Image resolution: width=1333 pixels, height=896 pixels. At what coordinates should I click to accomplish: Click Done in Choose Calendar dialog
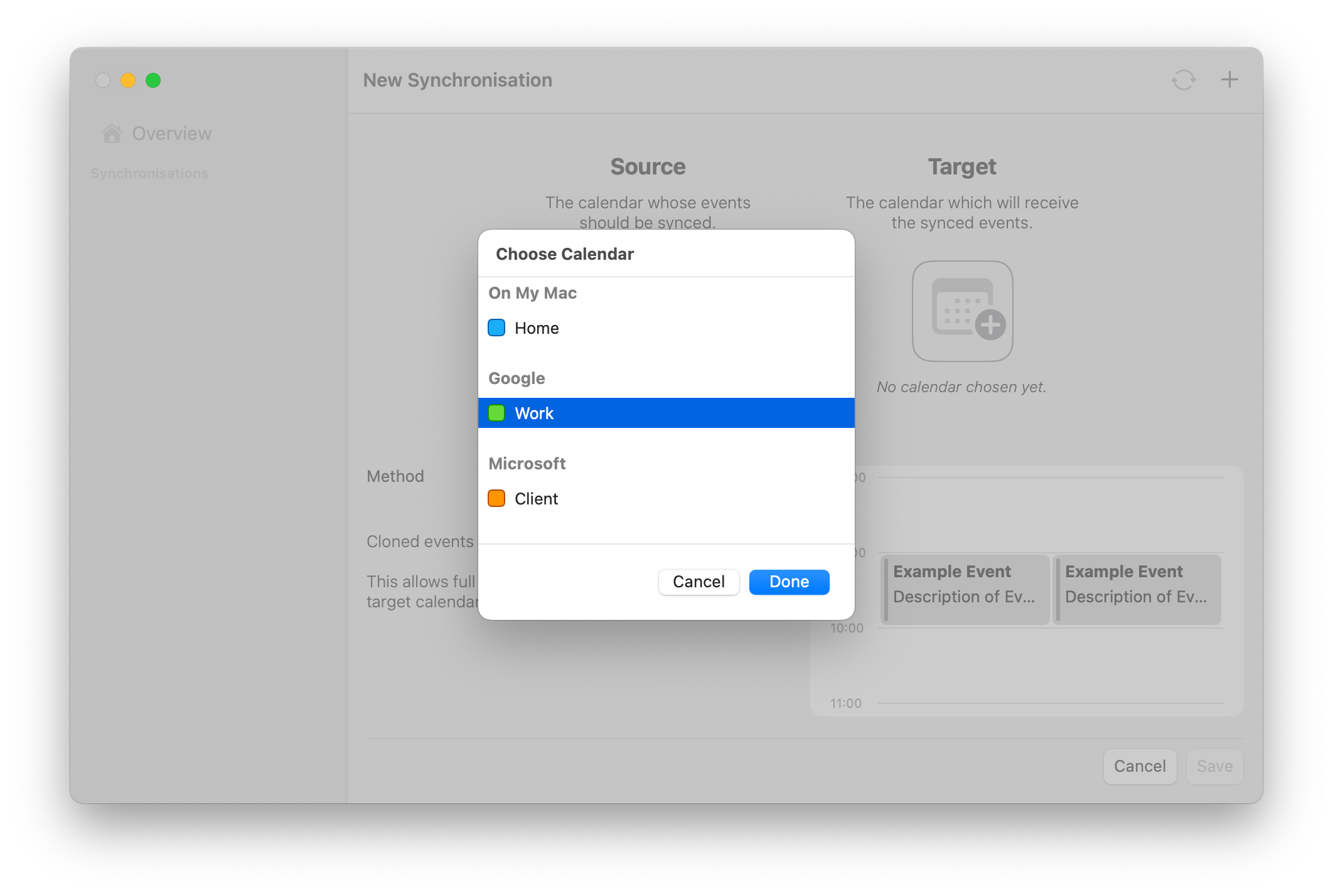789,582
